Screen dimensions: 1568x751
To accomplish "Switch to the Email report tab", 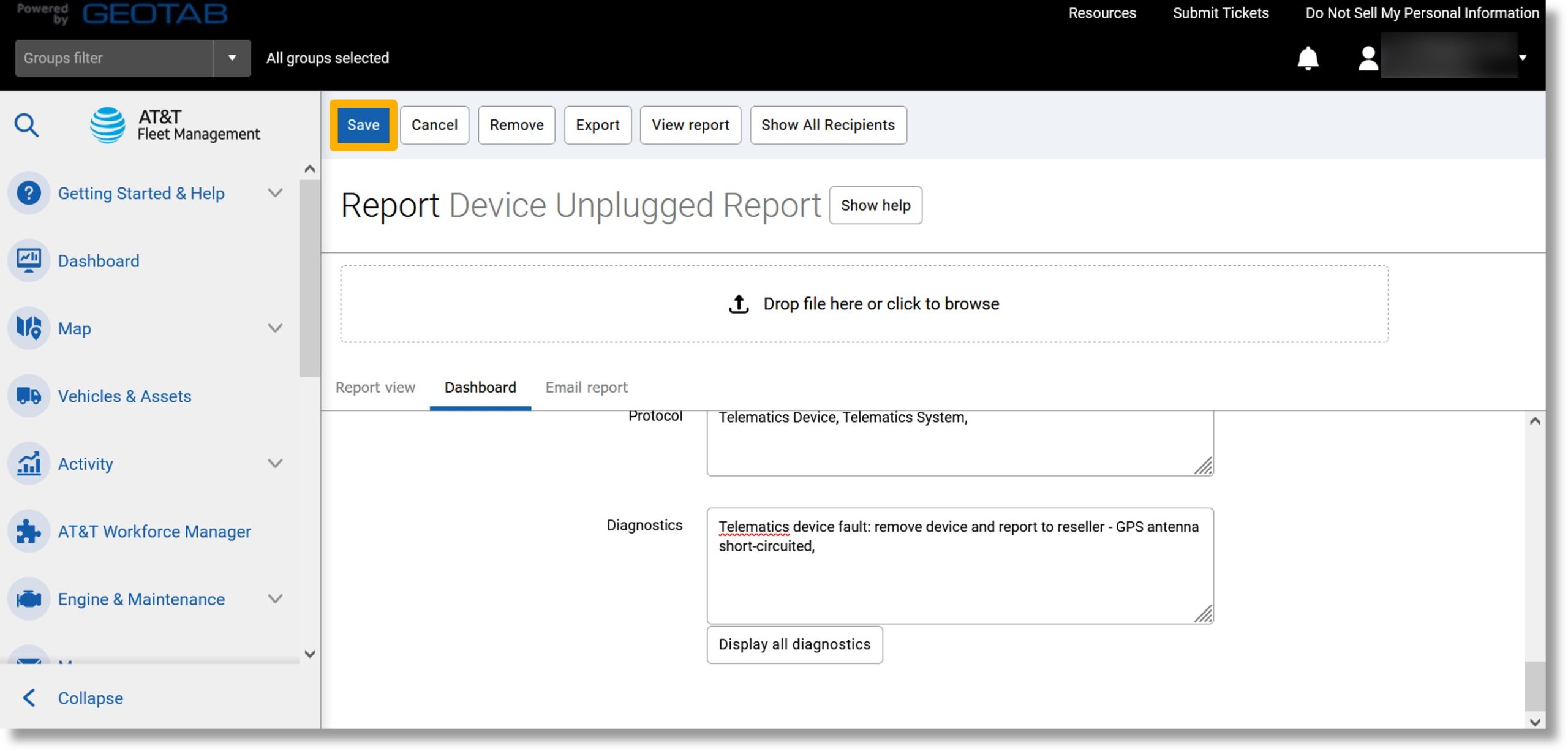I will (x=587, y=388).
